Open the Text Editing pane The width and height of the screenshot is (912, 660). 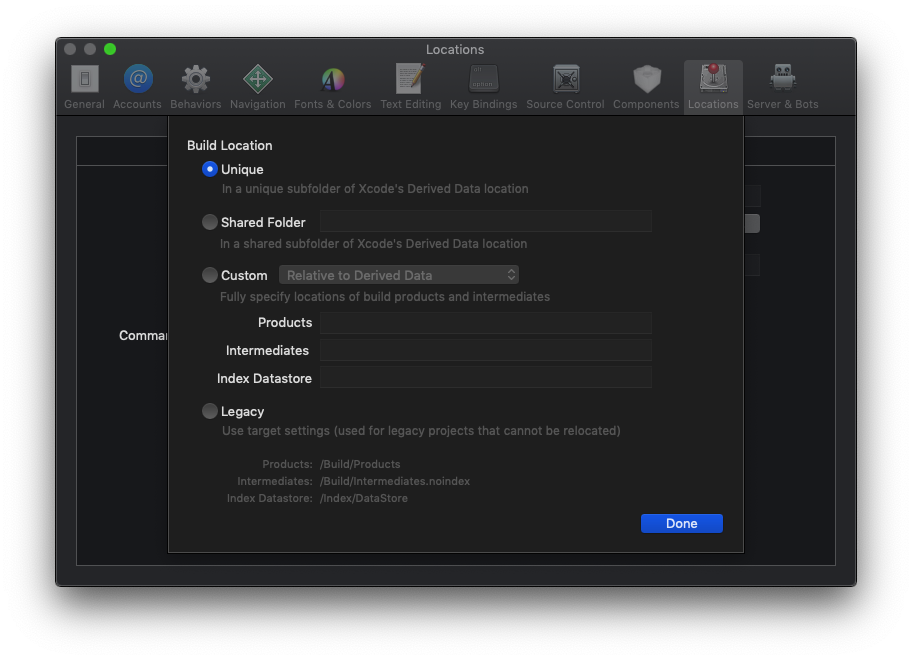click(x=410, y=87)
